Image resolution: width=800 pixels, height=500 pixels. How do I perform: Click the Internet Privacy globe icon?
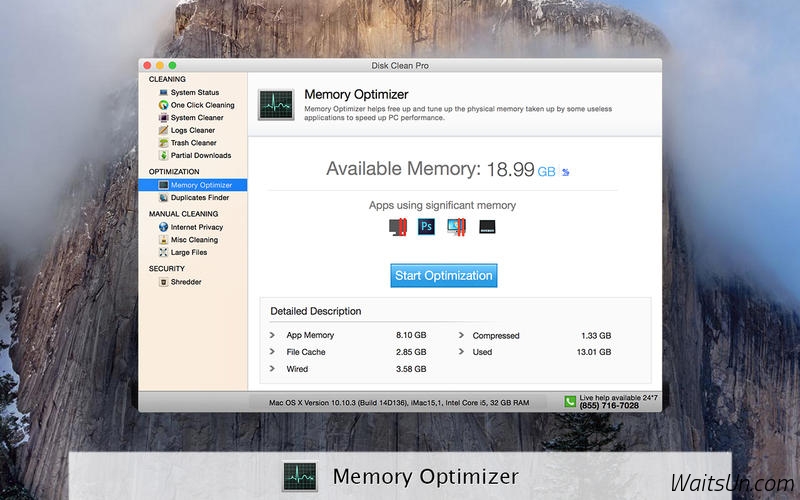(163, 227)
